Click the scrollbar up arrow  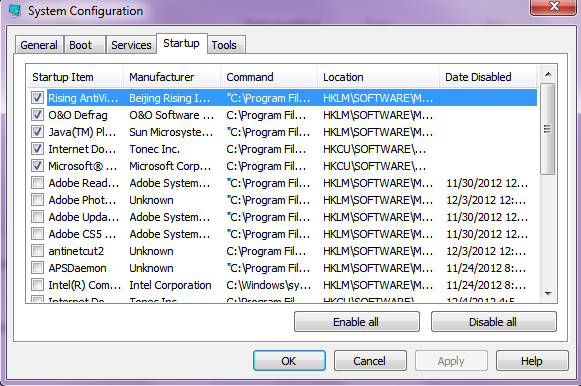(548, 74)
